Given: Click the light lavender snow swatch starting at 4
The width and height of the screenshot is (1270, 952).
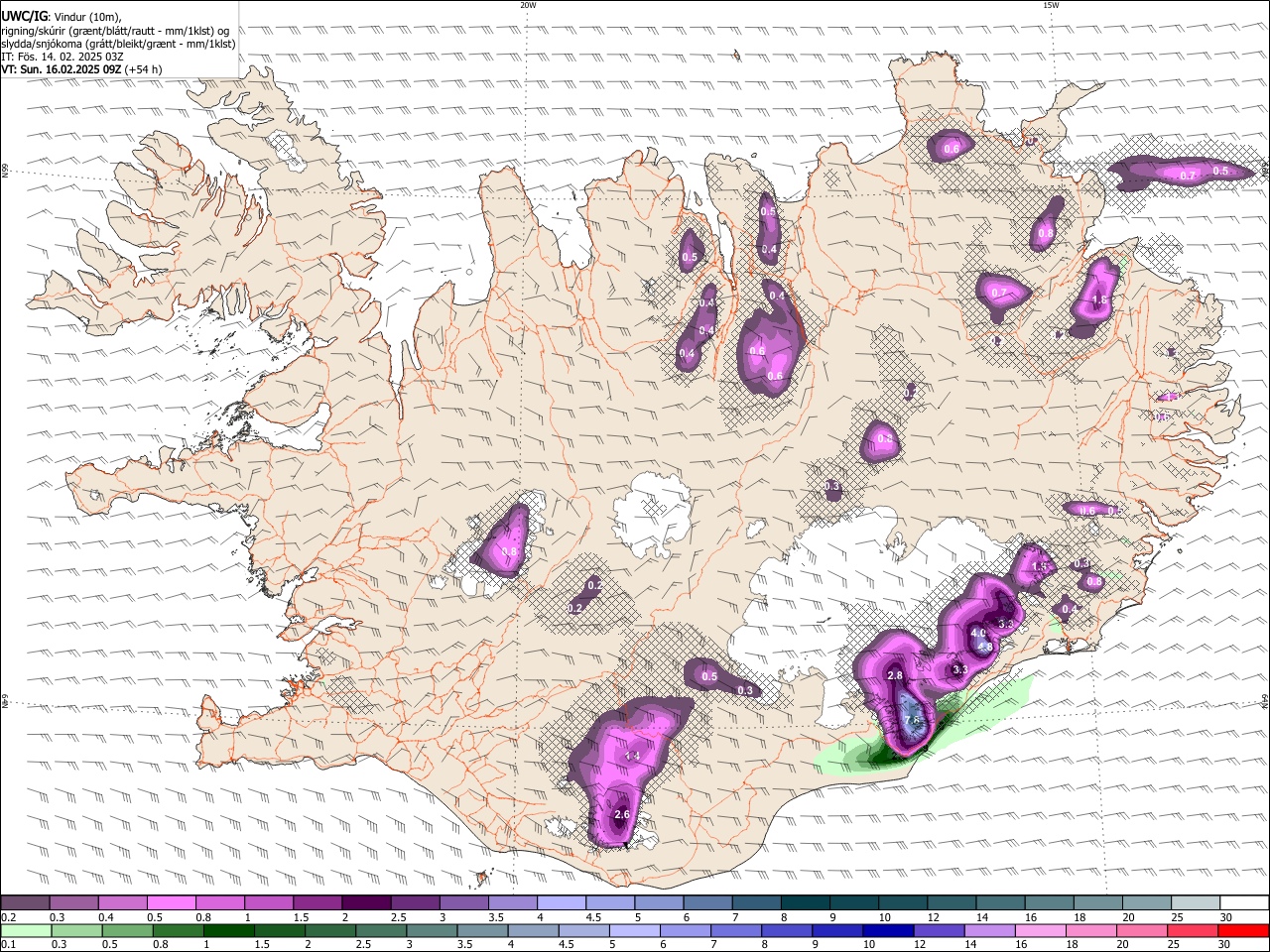Looking at the screenshot, I should click(561, 903).
